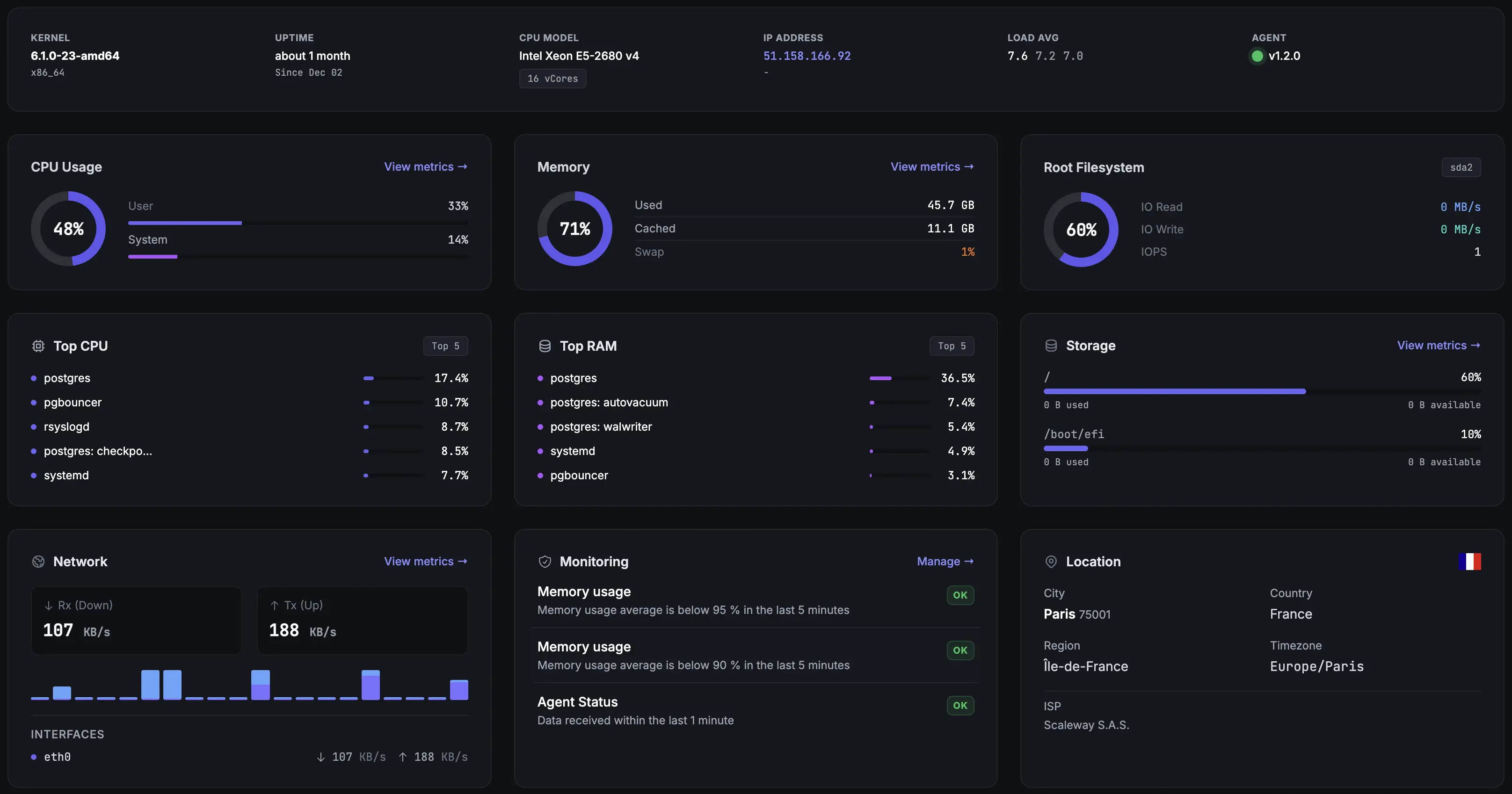
Task: Click the Location pin icon
Action: click(x=1051, y=561)
